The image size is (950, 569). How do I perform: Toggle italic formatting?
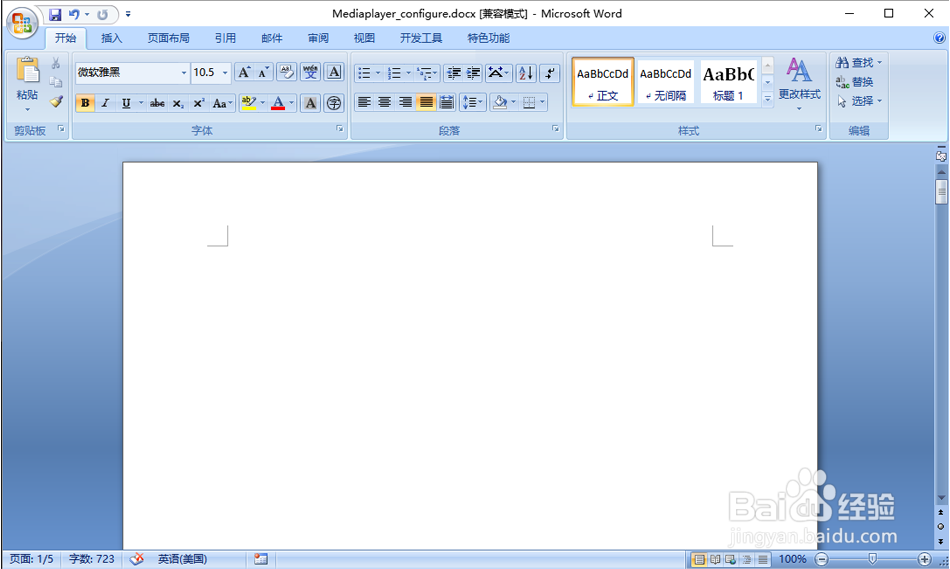105,103
